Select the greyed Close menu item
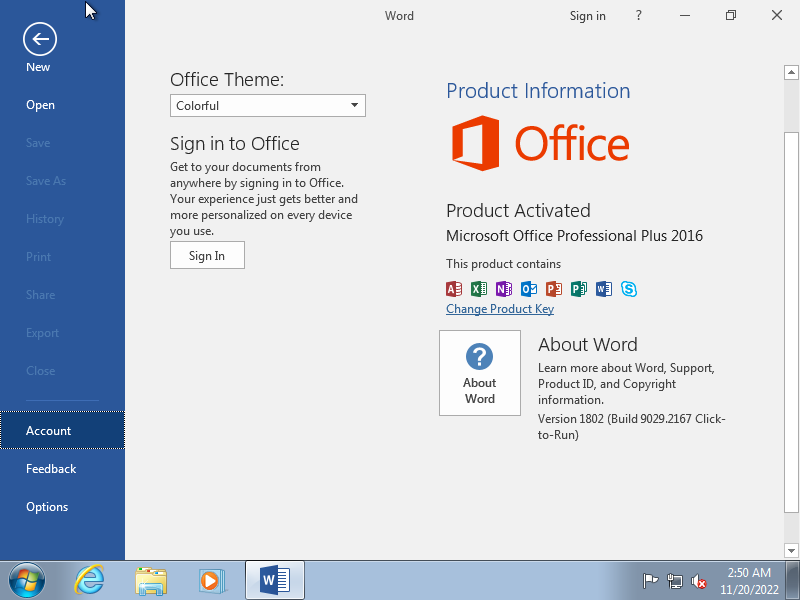Screen dimensions: 800x600 point(62,371)
